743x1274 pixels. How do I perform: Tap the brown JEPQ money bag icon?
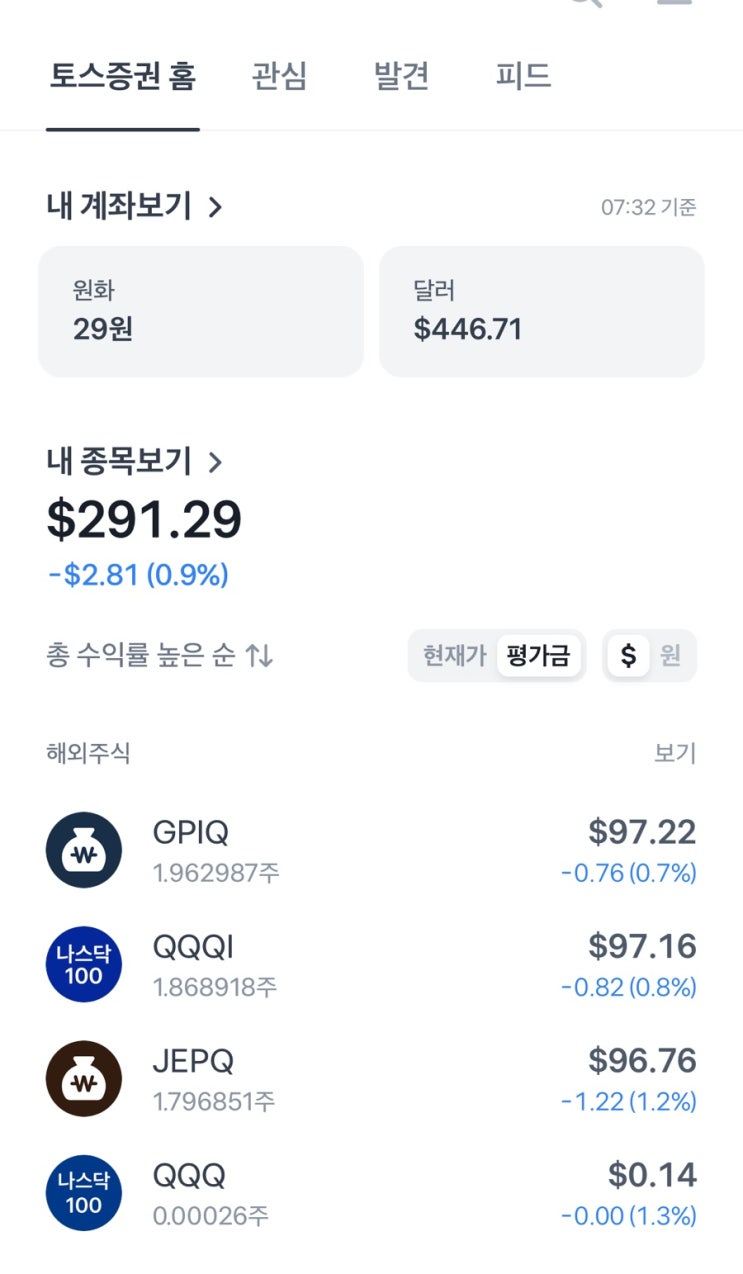tap(84, 1078)
